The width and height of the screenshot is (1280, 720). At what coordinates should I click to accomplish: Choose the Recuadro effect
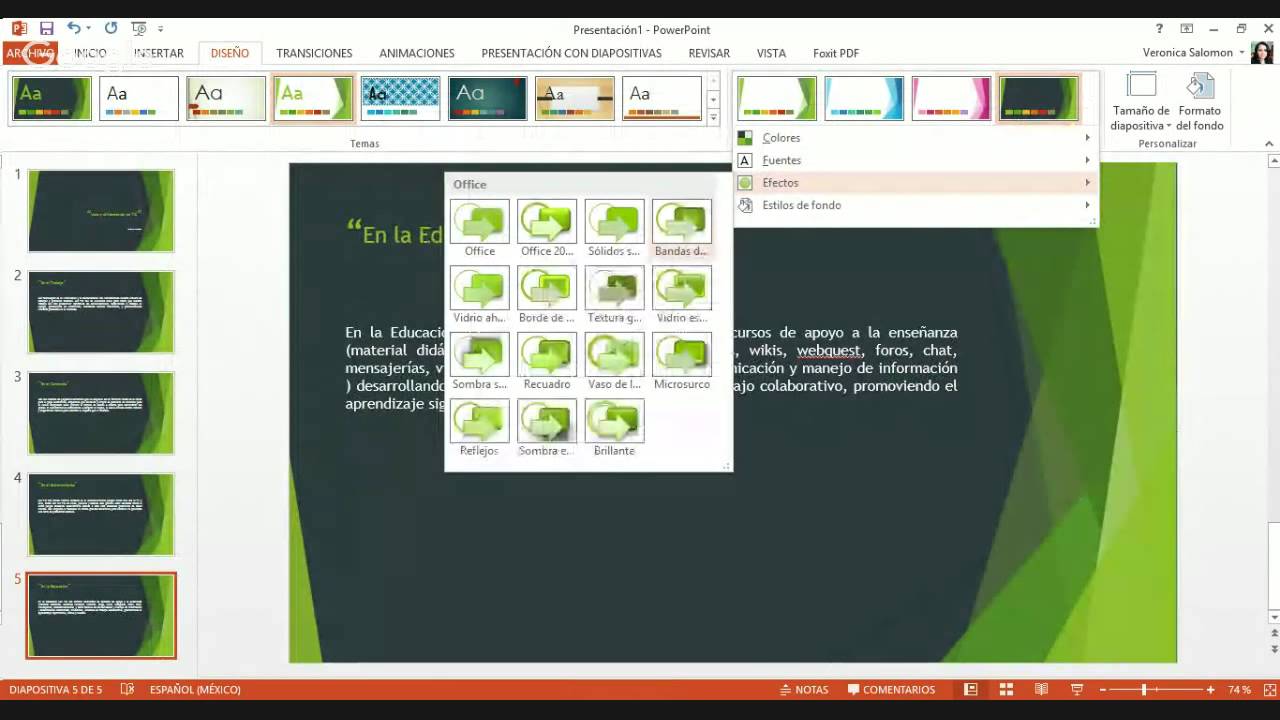[547, 362]
